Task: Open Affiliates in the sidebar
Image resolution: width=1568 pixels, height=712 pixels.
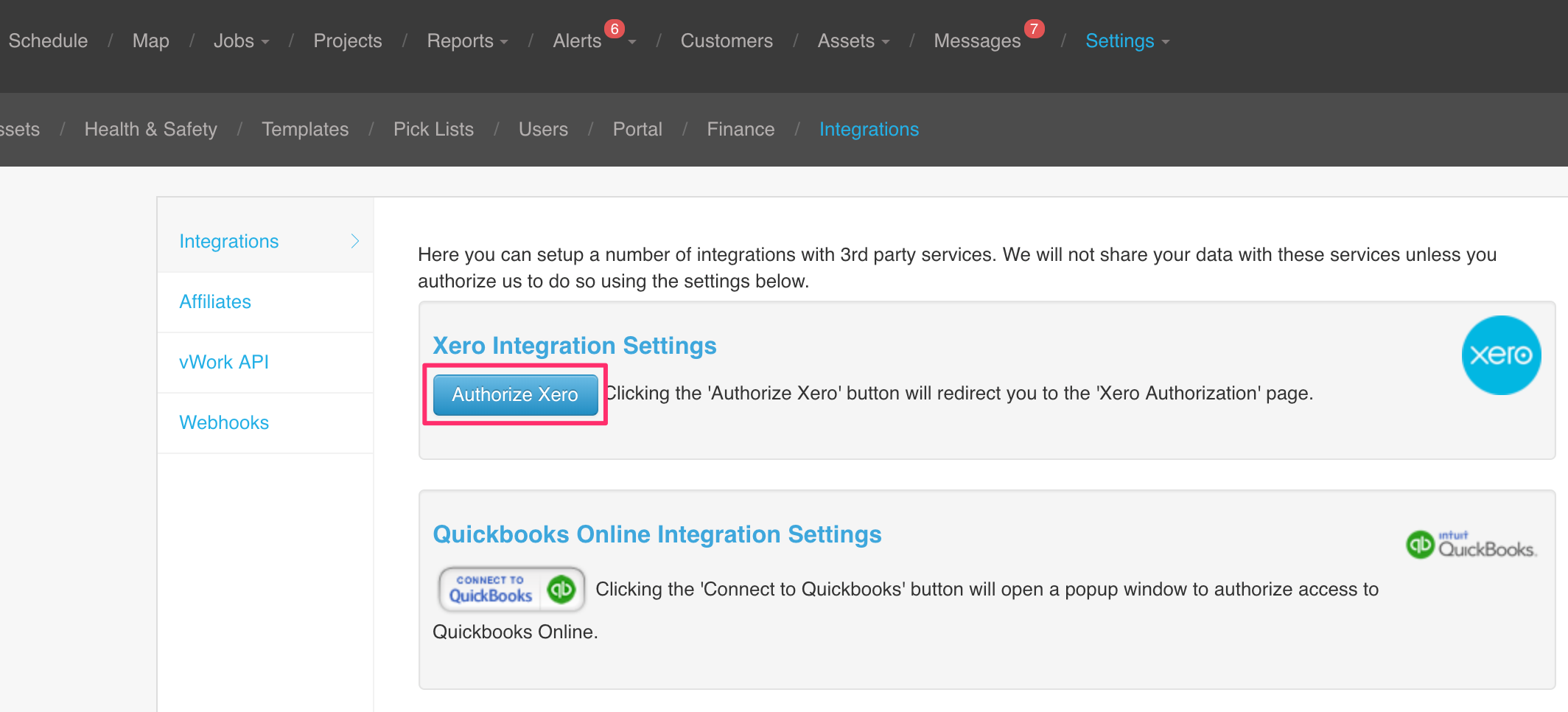Action: [265, 302]
